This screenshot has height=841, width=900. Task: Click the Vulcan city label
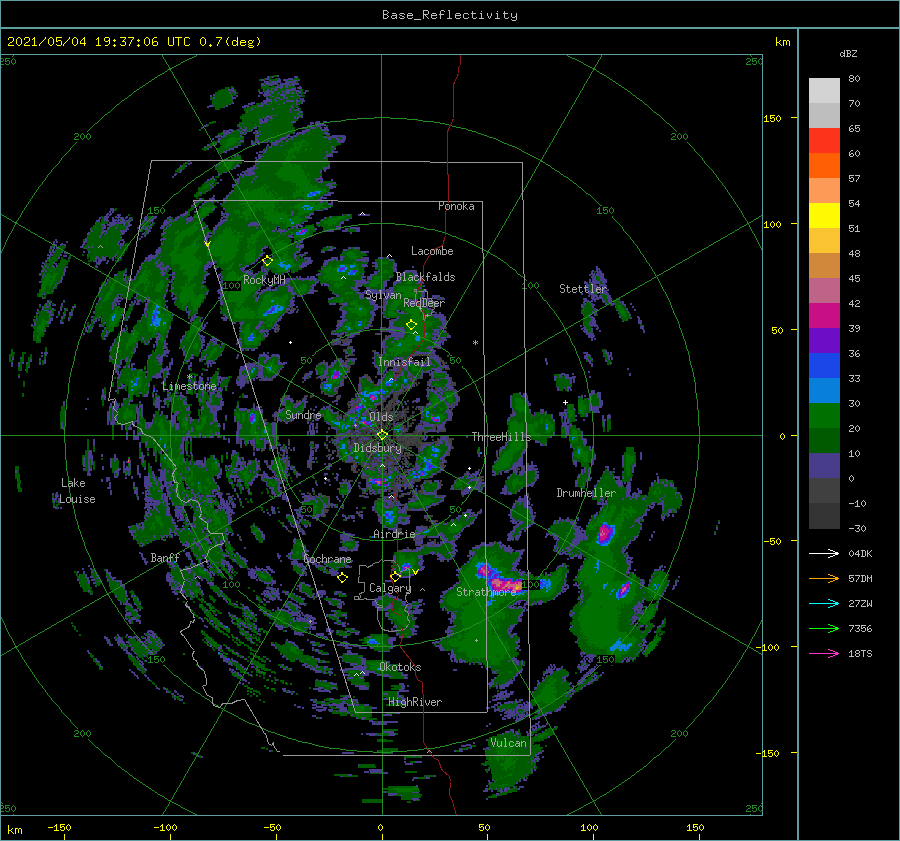509,743
